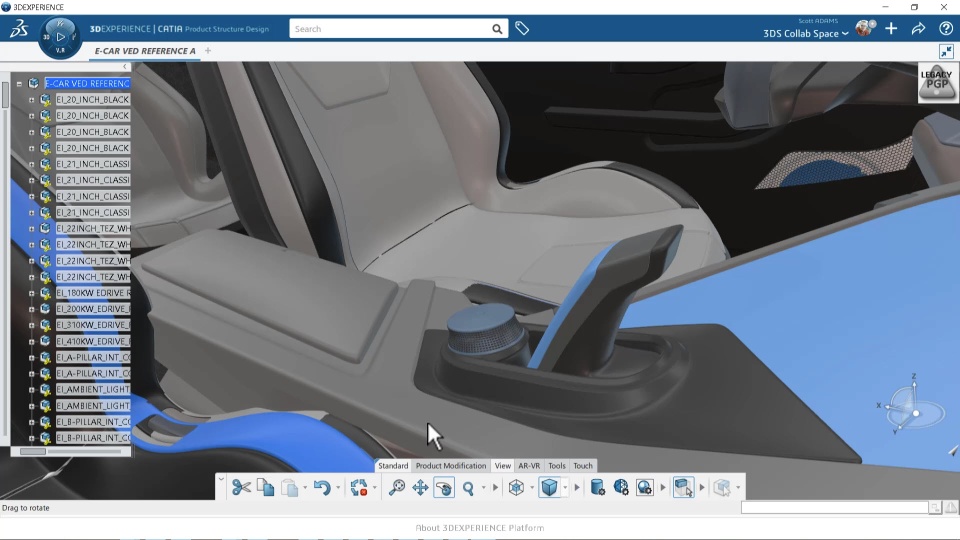
Task: Click About 3DEXPERIENCE Platform text
Action: pyautogui.click(x=479, y=528)
